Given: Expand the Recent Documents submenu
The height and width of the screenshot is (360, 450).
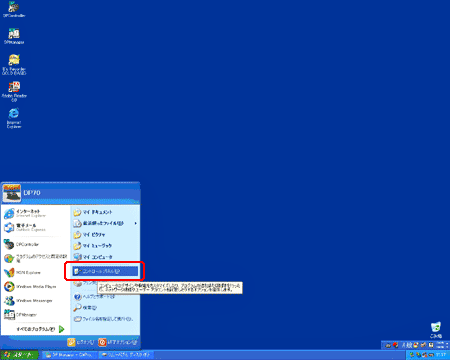Looking at the screenshot, I should coord(105,223).
